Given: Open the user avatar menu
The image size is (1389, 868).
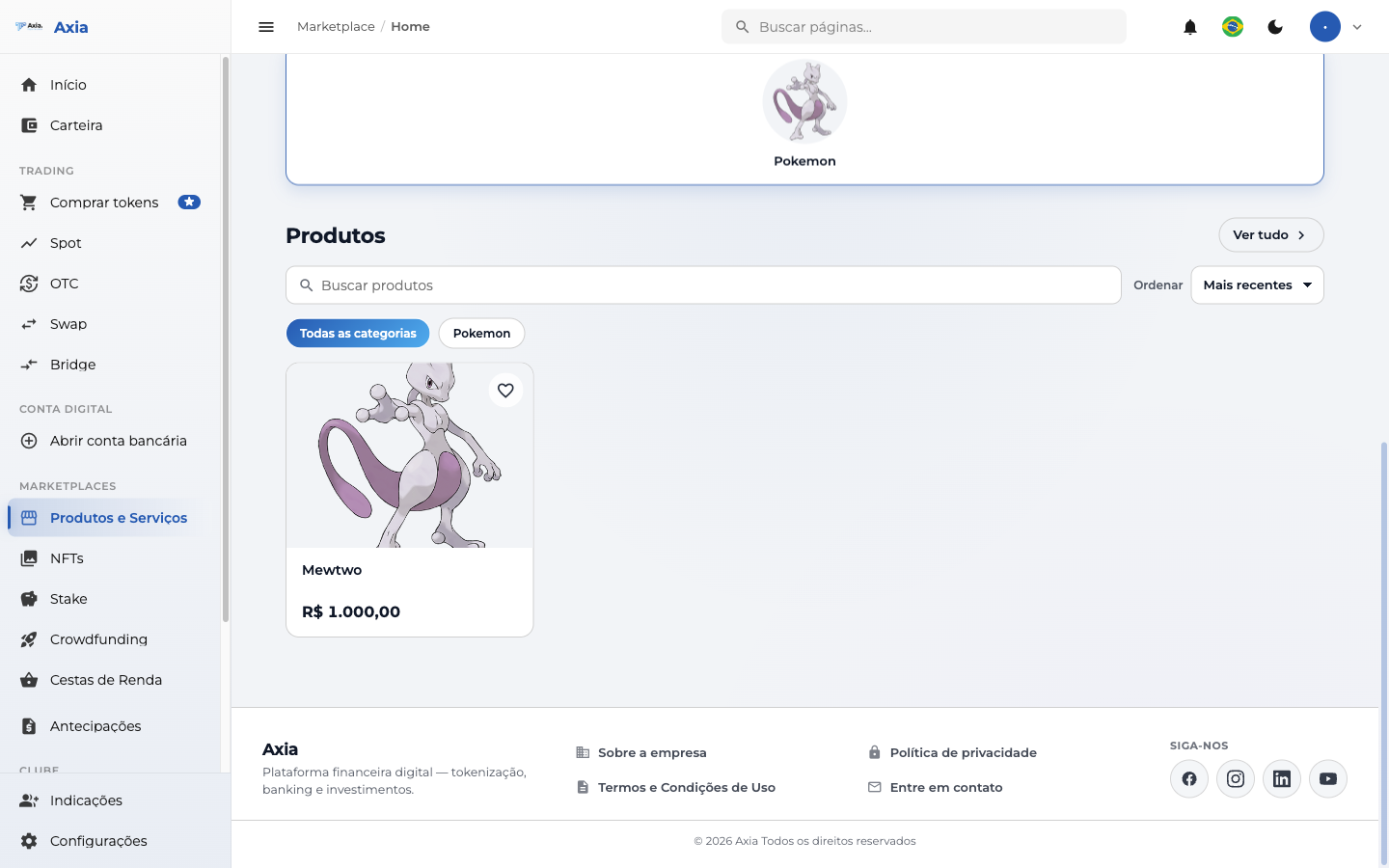Looking at the screenshot, I should (x=1325, y=27).
